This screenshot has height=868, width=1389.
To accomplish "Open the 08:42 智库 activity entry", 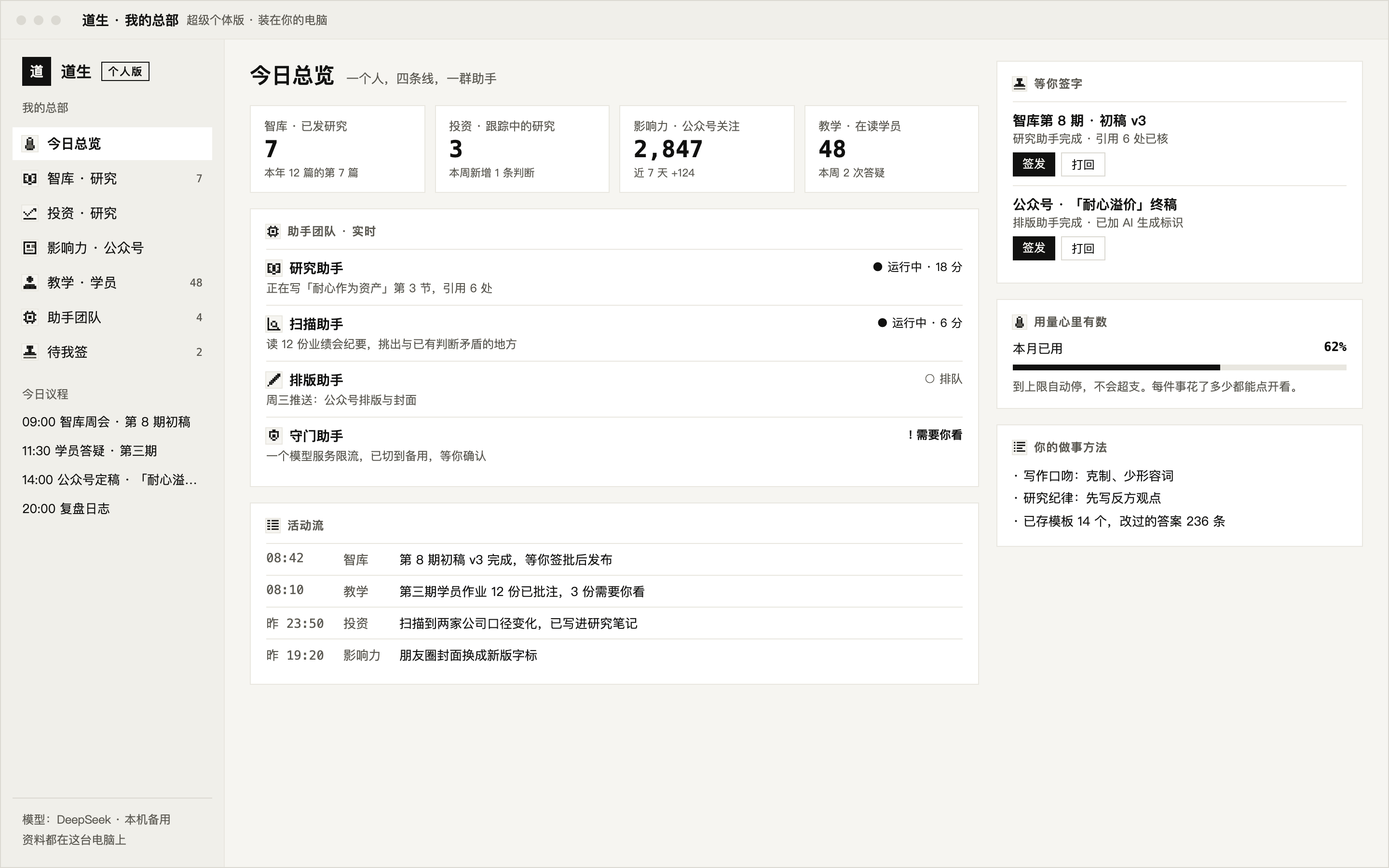I will pyautogui.click(x=614, y=560).
